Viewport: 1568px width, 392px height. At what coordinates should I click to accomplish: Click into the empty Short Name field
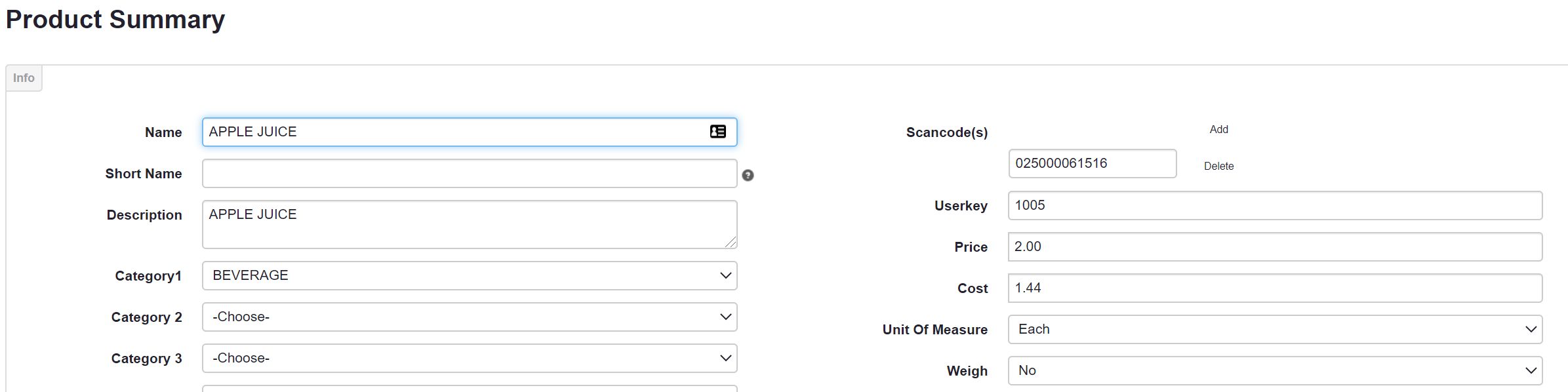[469, 173]
